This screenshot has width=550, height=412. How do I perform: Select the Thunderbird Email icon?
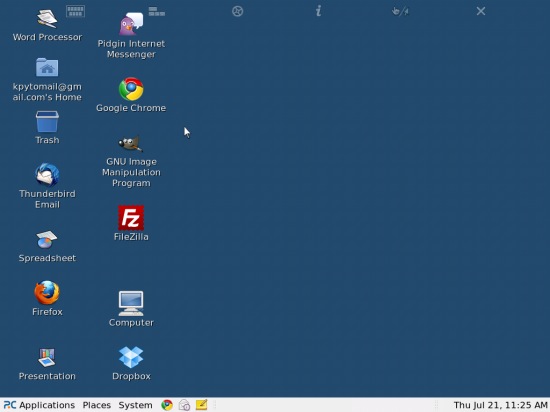click(x=47, y=175)
